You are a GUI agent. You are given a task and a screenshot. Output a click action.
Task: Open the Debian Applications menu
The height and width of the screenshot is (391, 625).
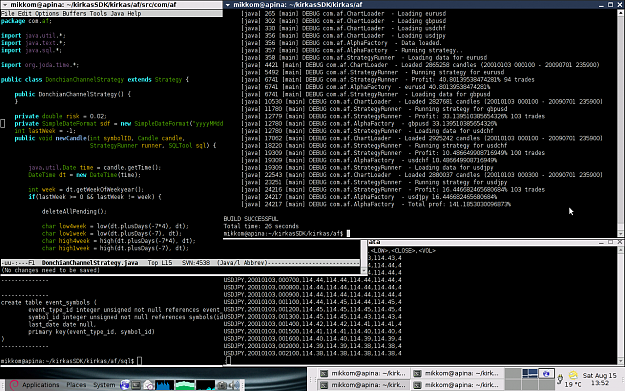pyautogui.click(x=35, y=385)
